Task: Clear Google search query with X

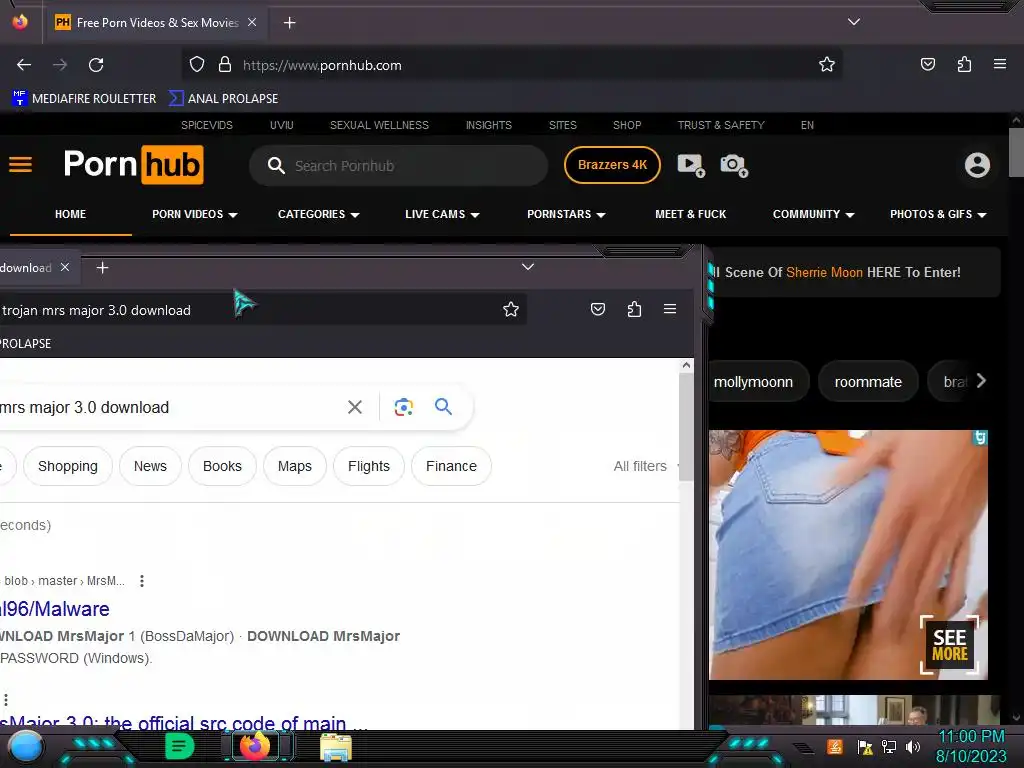Action: tap(355, 407)
